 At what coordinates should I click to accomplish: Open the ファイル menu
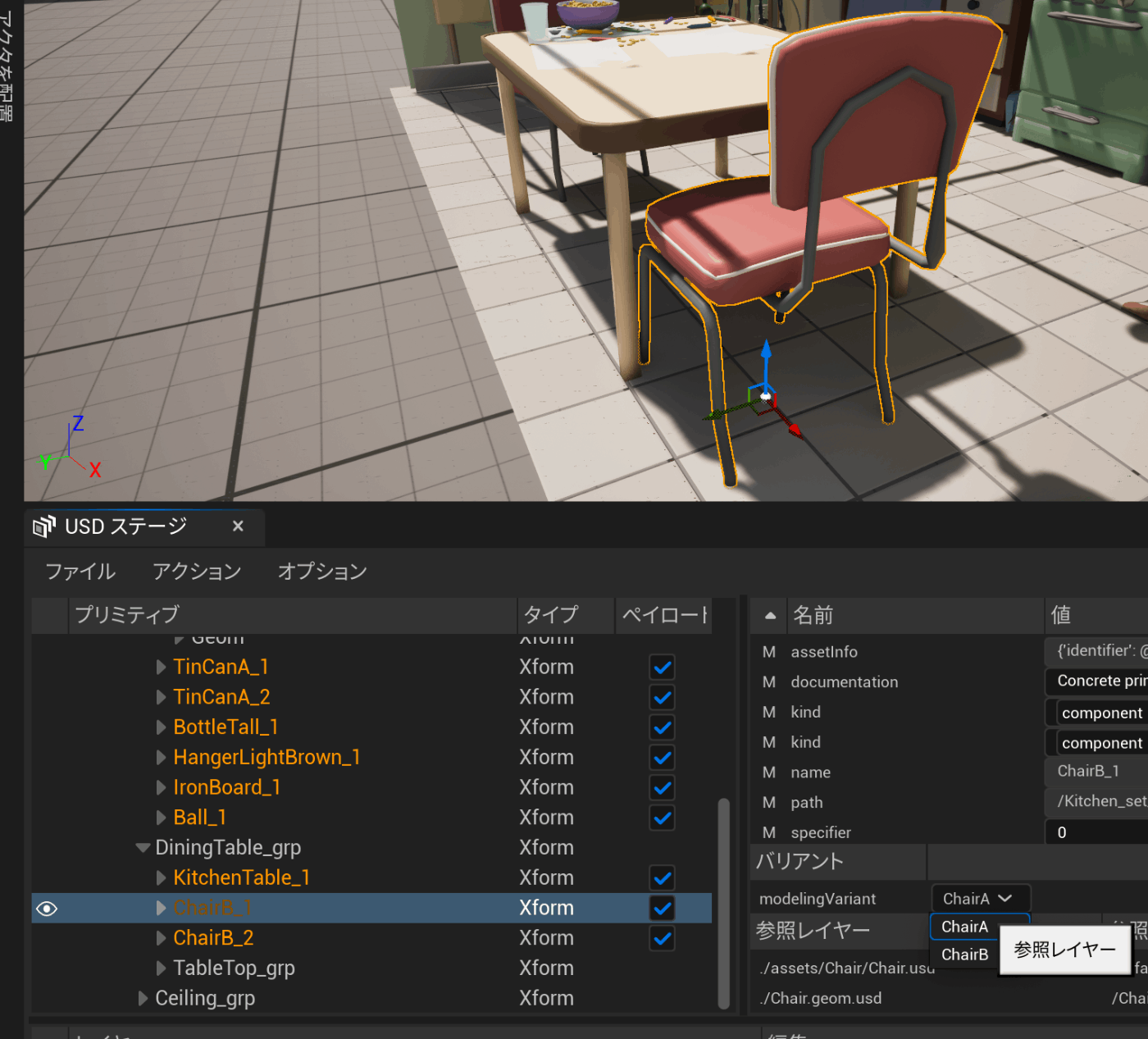tap(80, 572)
